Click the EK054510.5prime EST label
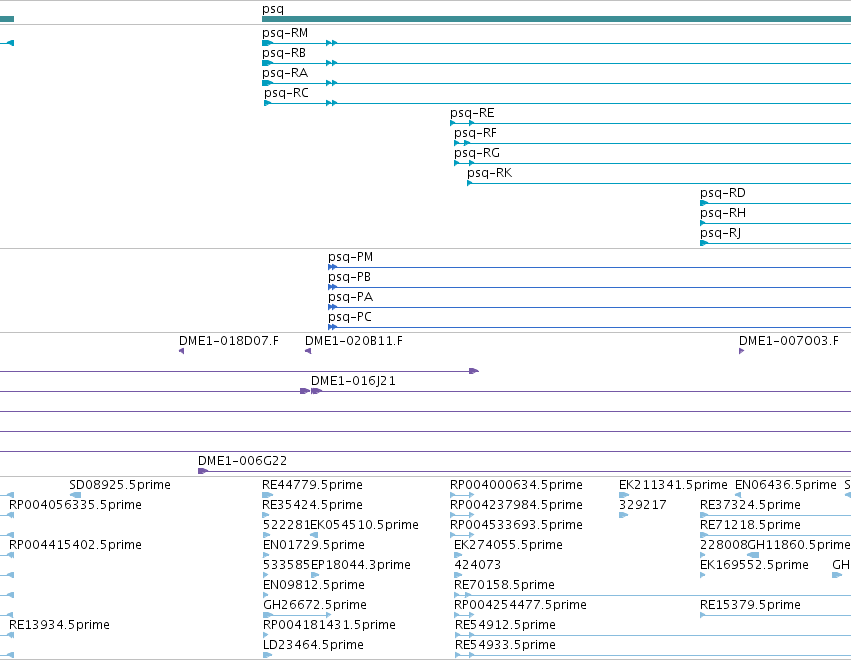 365,525
